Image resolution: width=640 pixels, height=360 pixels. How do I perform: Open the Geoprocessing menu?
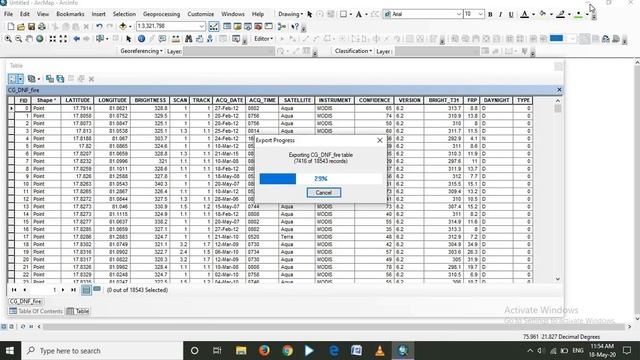click(x=161, y=14)
